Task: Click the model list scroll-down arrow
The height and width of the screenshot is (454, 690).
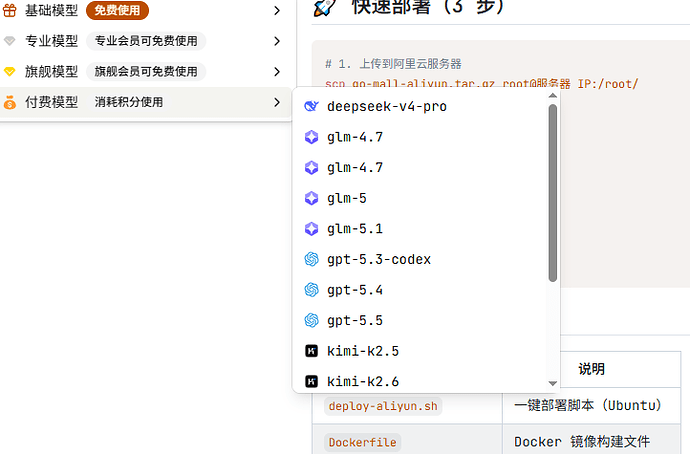Action: (553, 383)
